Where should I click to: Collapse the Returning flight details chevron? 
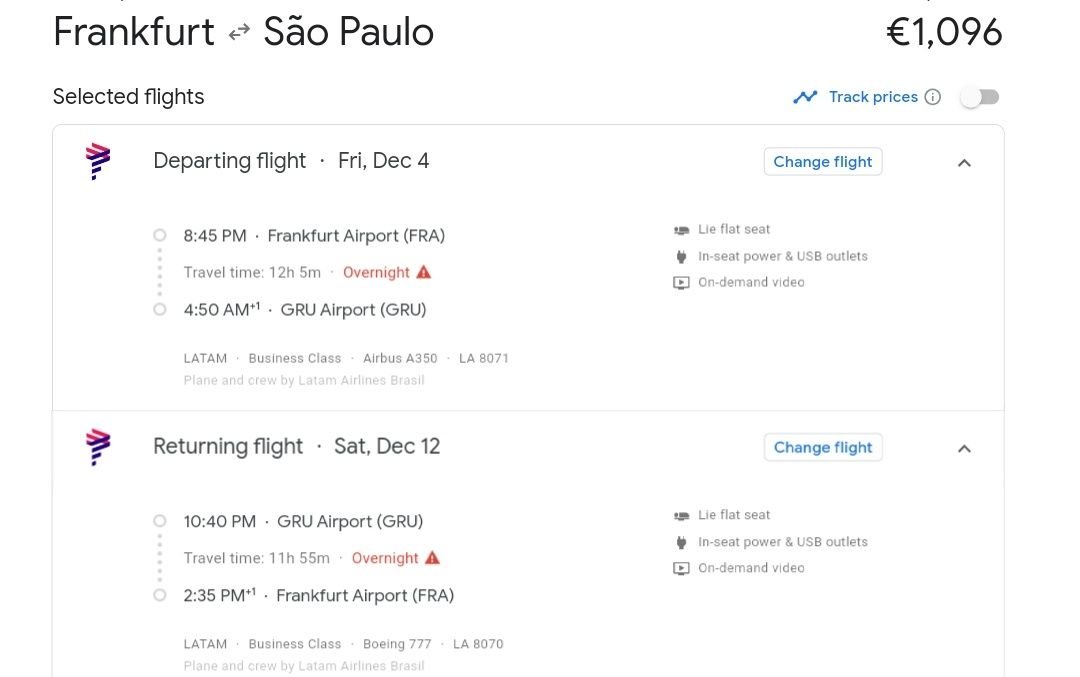coord(964,449)
